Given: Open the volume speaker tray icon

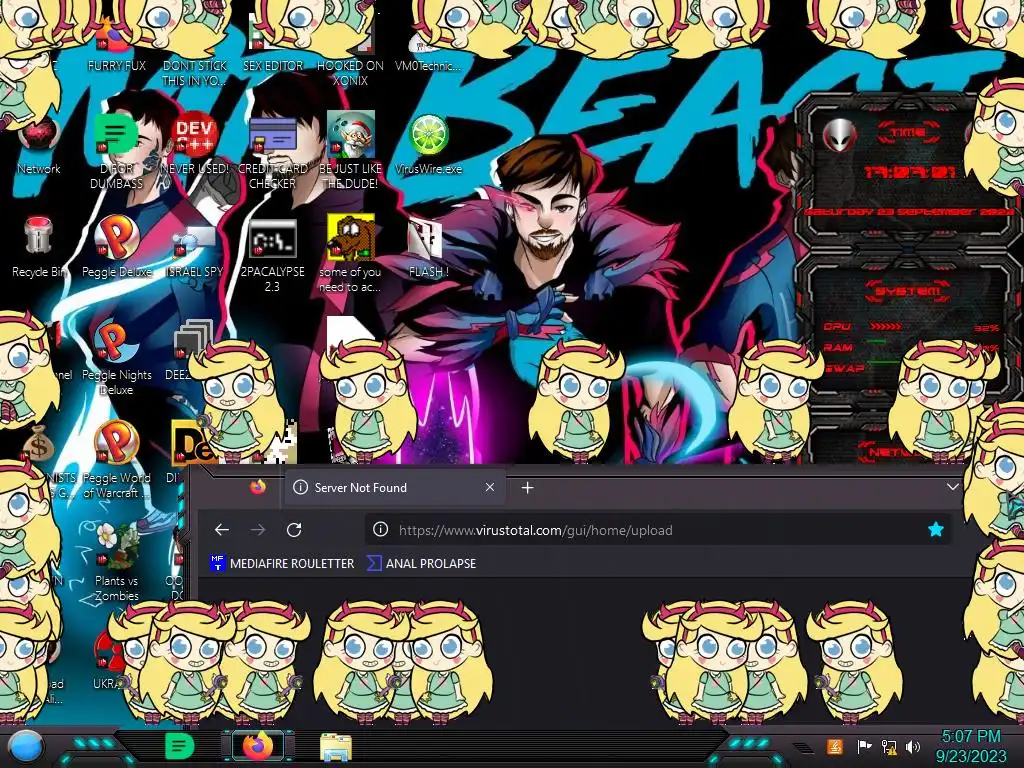Looking at the screenshot, I should tap(913, 746).
